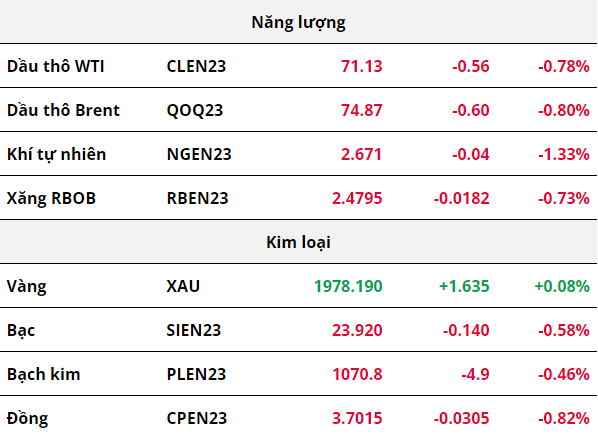Click the Brent change value -0.60
Screen dimensions: 598x439
pos(471,110)
